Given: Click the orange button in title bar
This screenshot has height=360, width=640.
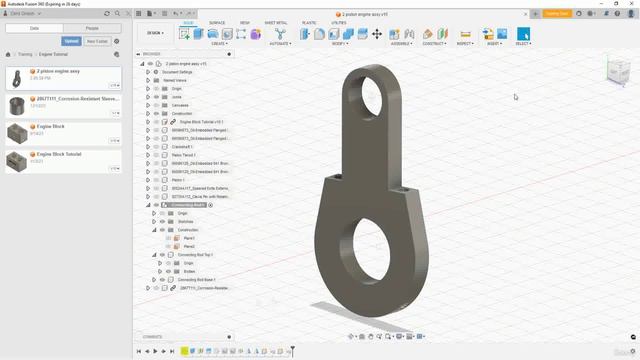Looking at the screenshot, I should click(557, 13).
